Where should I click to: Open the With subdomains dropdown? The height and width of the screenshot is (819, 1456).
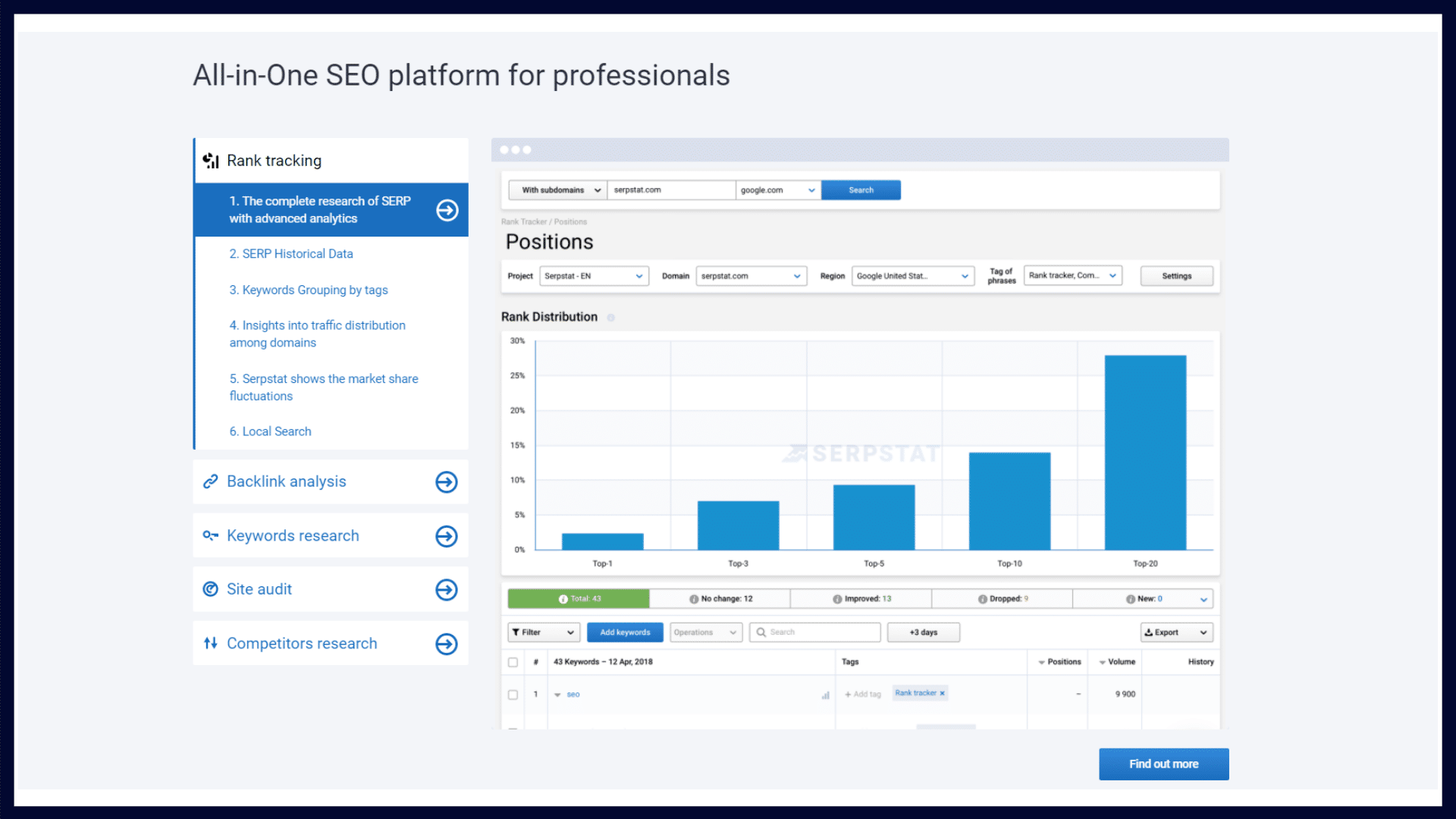point(557,190)
